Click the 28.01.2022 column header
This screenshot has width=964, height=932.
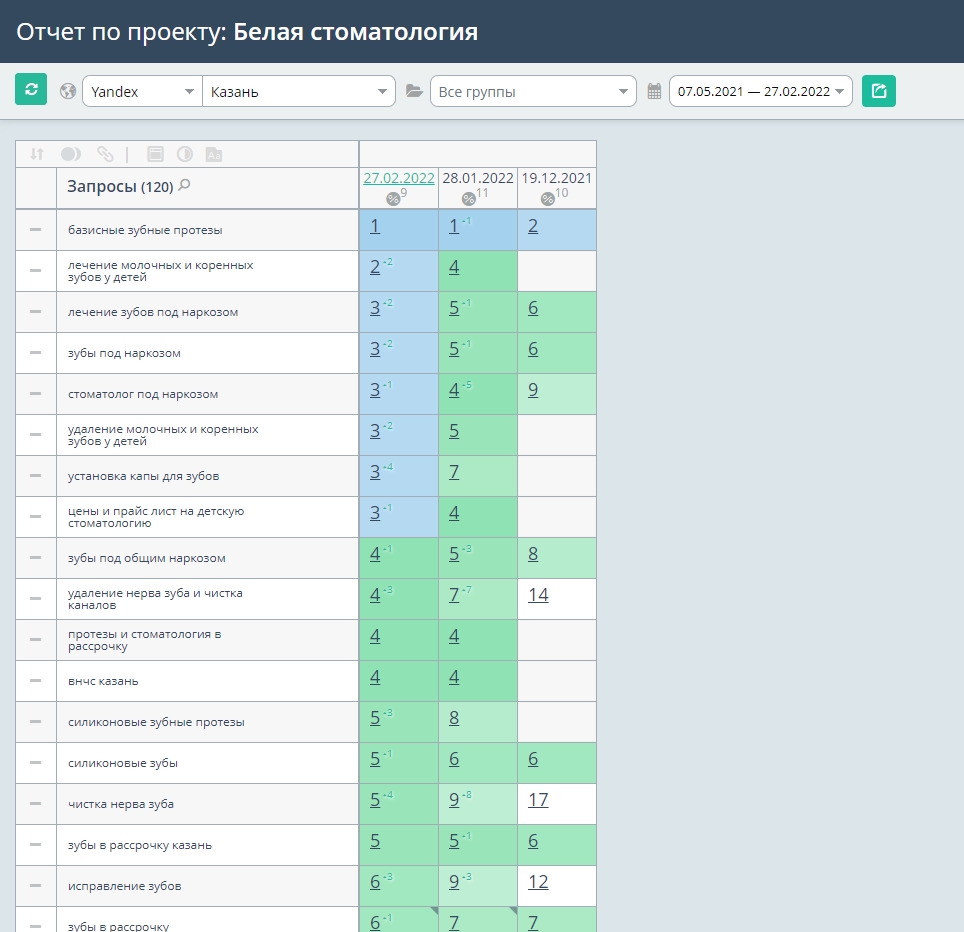coord(478,178)
